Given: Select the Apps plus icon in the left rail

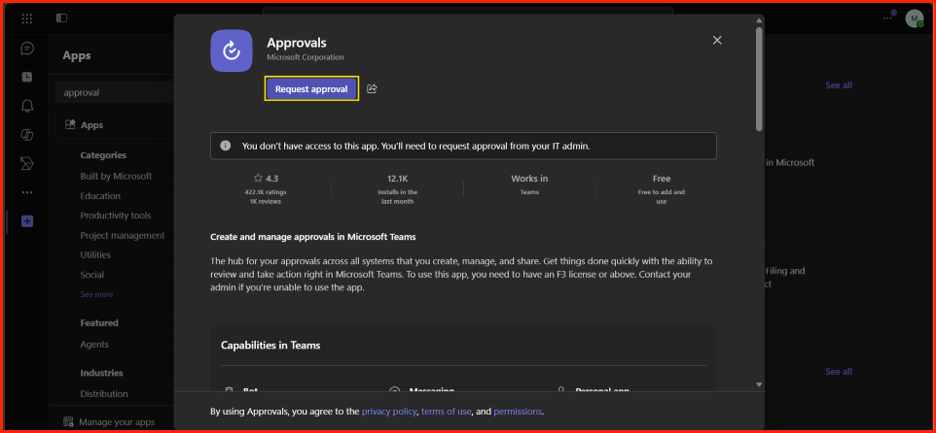Looking at the screenshot, I should (x=27, y=221).
